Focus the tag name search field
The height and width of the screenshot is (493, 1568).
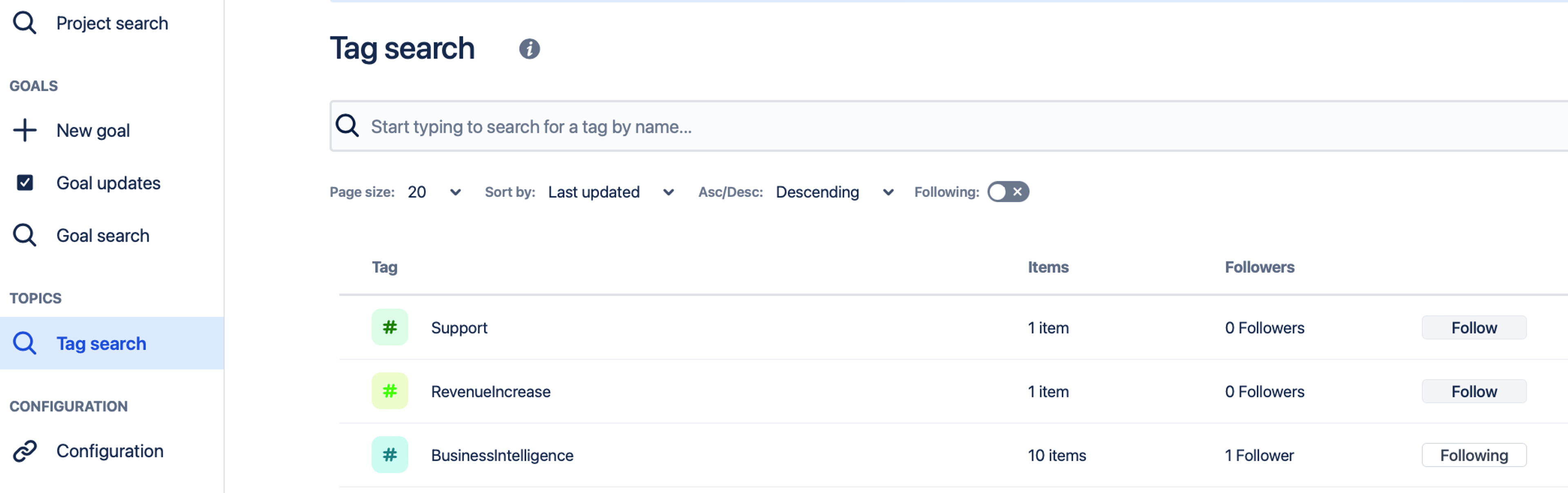click(913, 127)
